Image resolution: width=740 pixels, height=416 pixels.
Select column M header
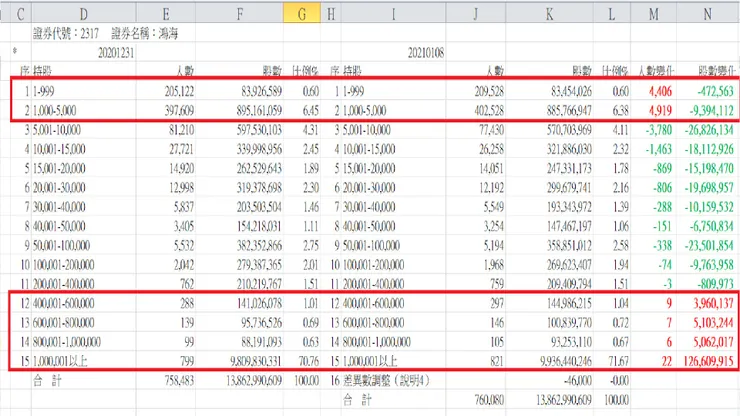click(x=654, y=14)
